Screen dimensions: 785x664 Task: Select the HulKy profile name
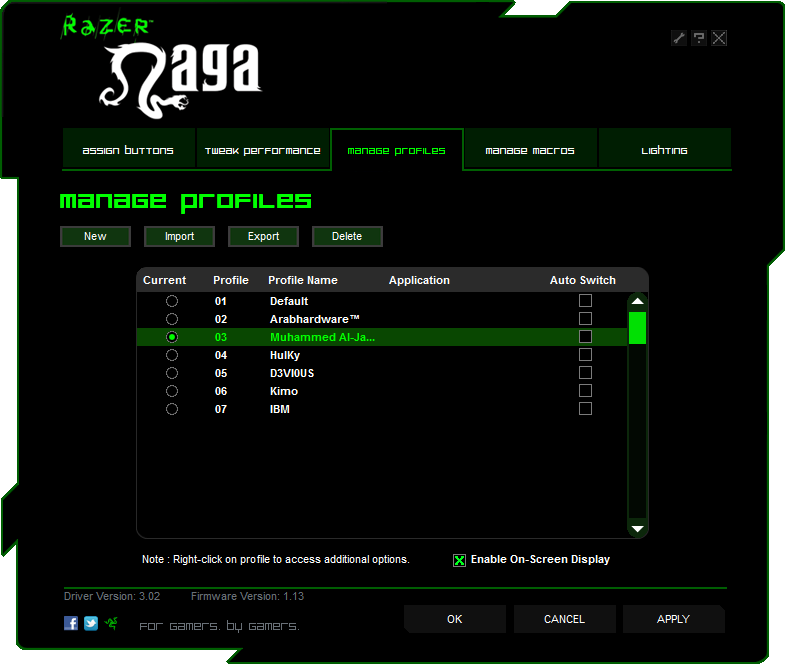[x=285, y=355]
